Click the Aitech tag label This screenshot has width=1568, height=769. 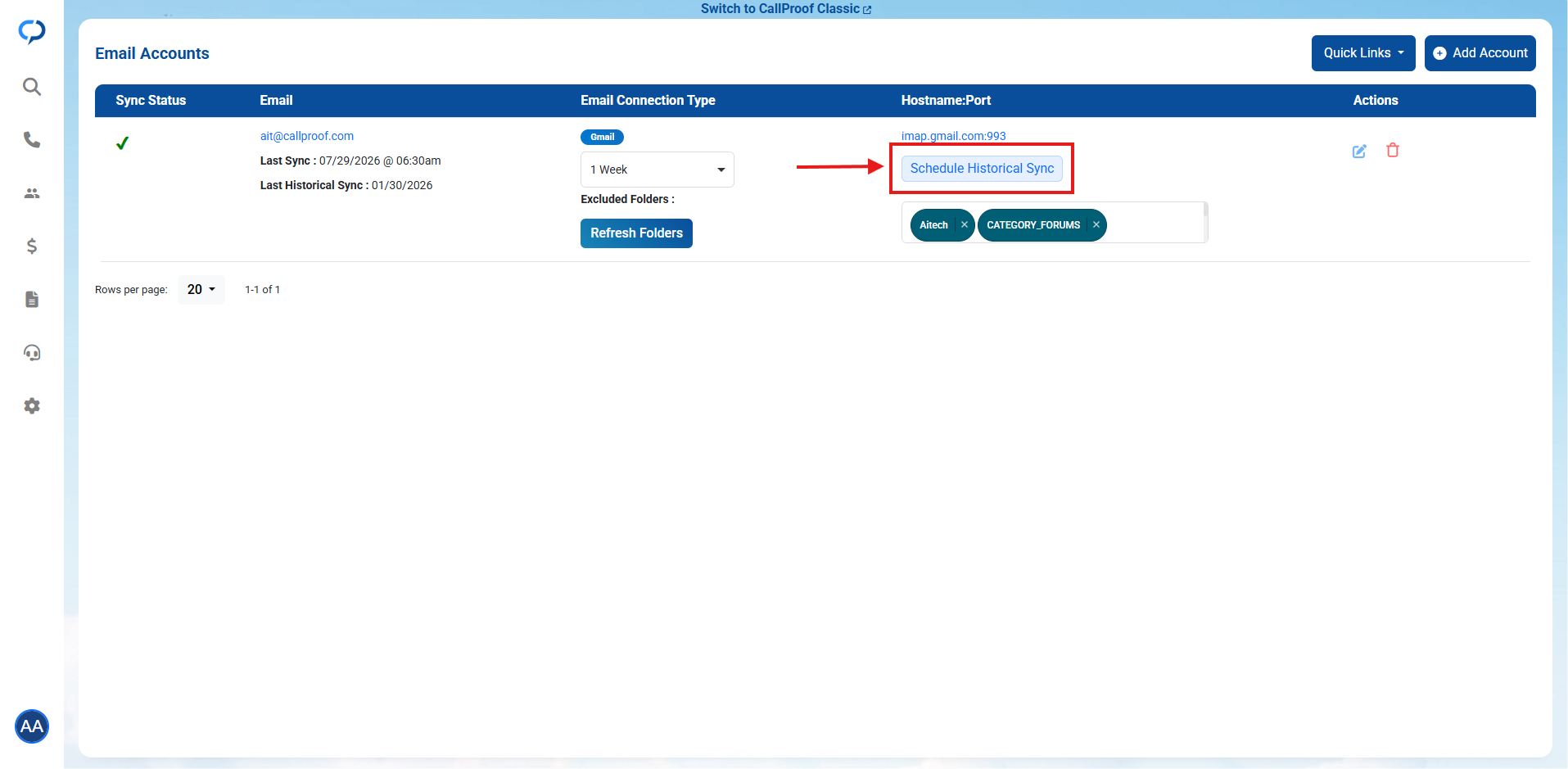coord(933,225)
